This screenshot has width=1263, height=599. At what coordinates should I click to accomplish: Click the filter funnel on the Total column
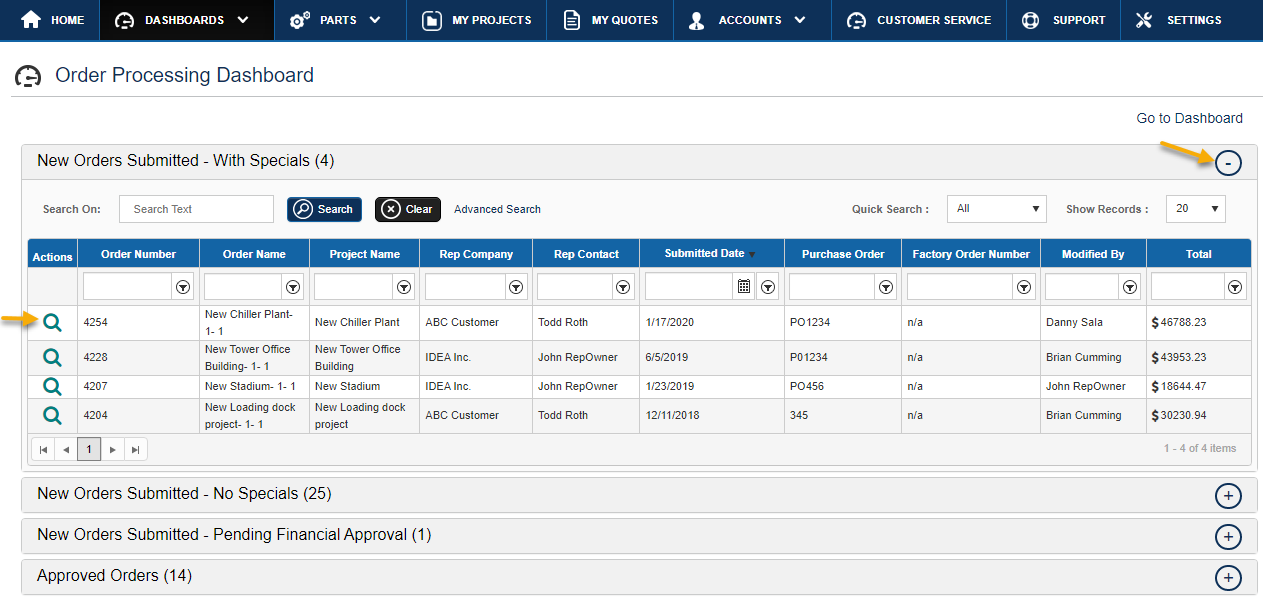(1235, 286)
